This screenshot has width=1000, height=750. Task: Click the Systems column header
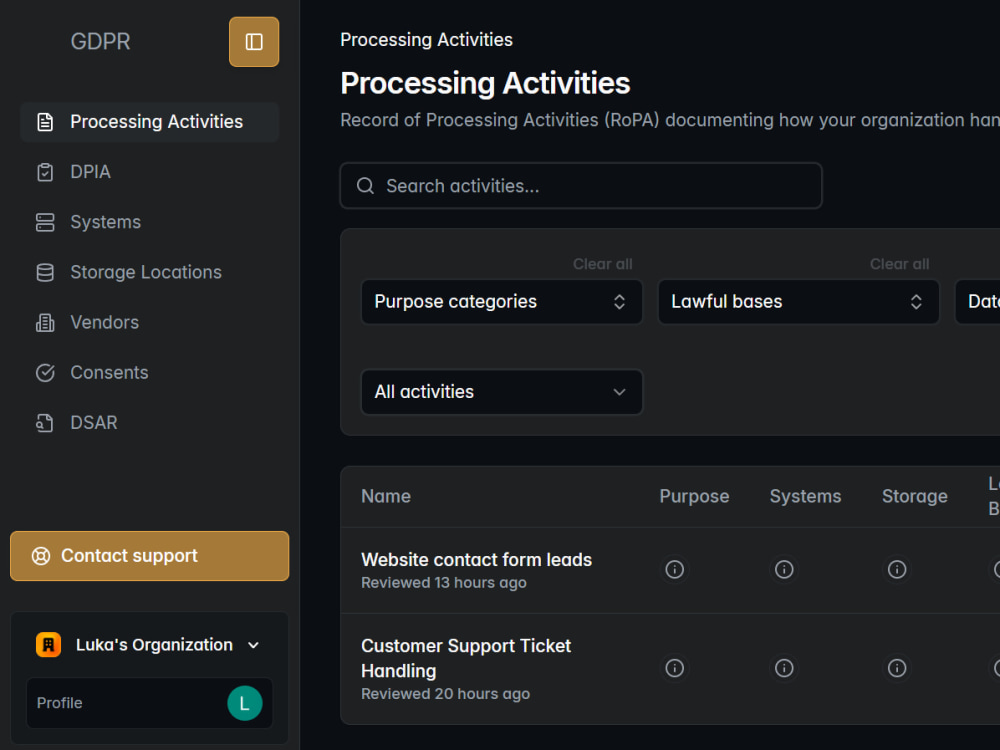[805, 496]
